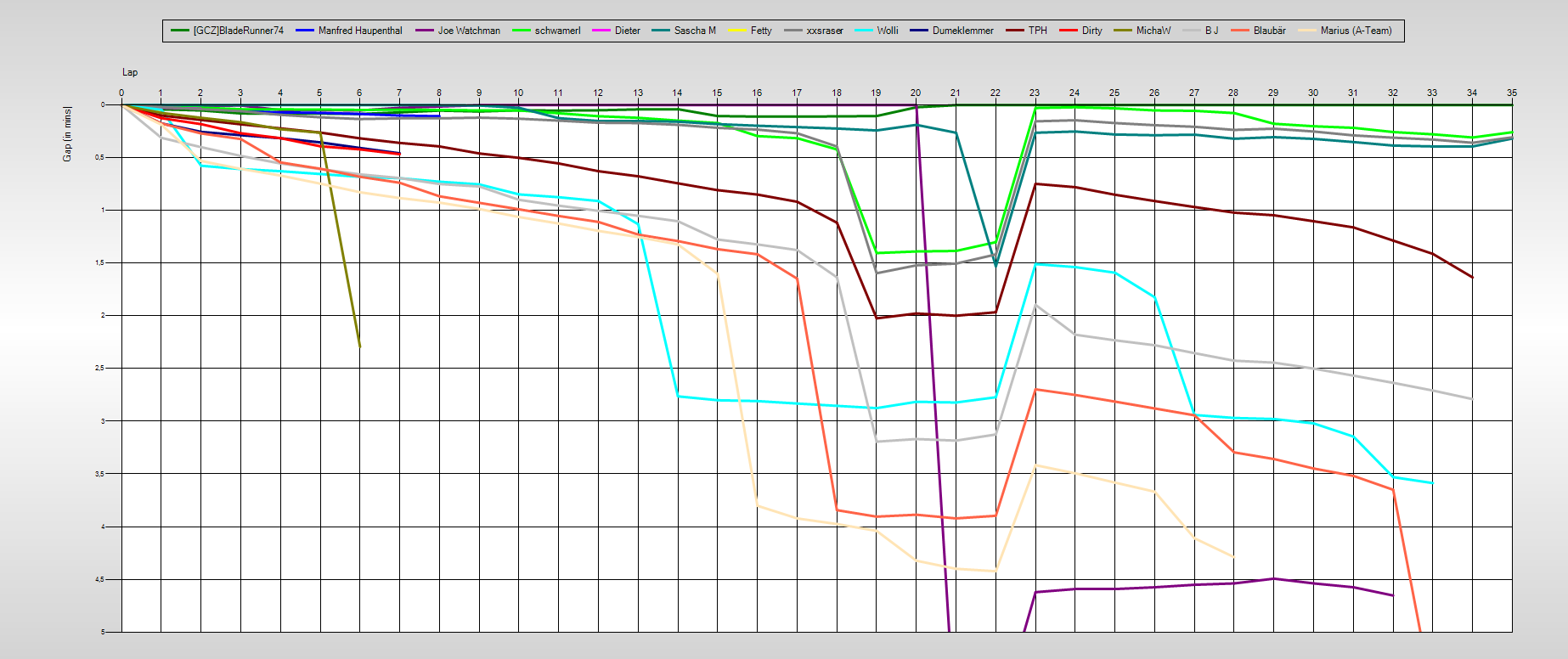Select lap number 20 on the lap axis
Image resolution: width=1568 pixels, height=659 pixels.
pos(916,93)
